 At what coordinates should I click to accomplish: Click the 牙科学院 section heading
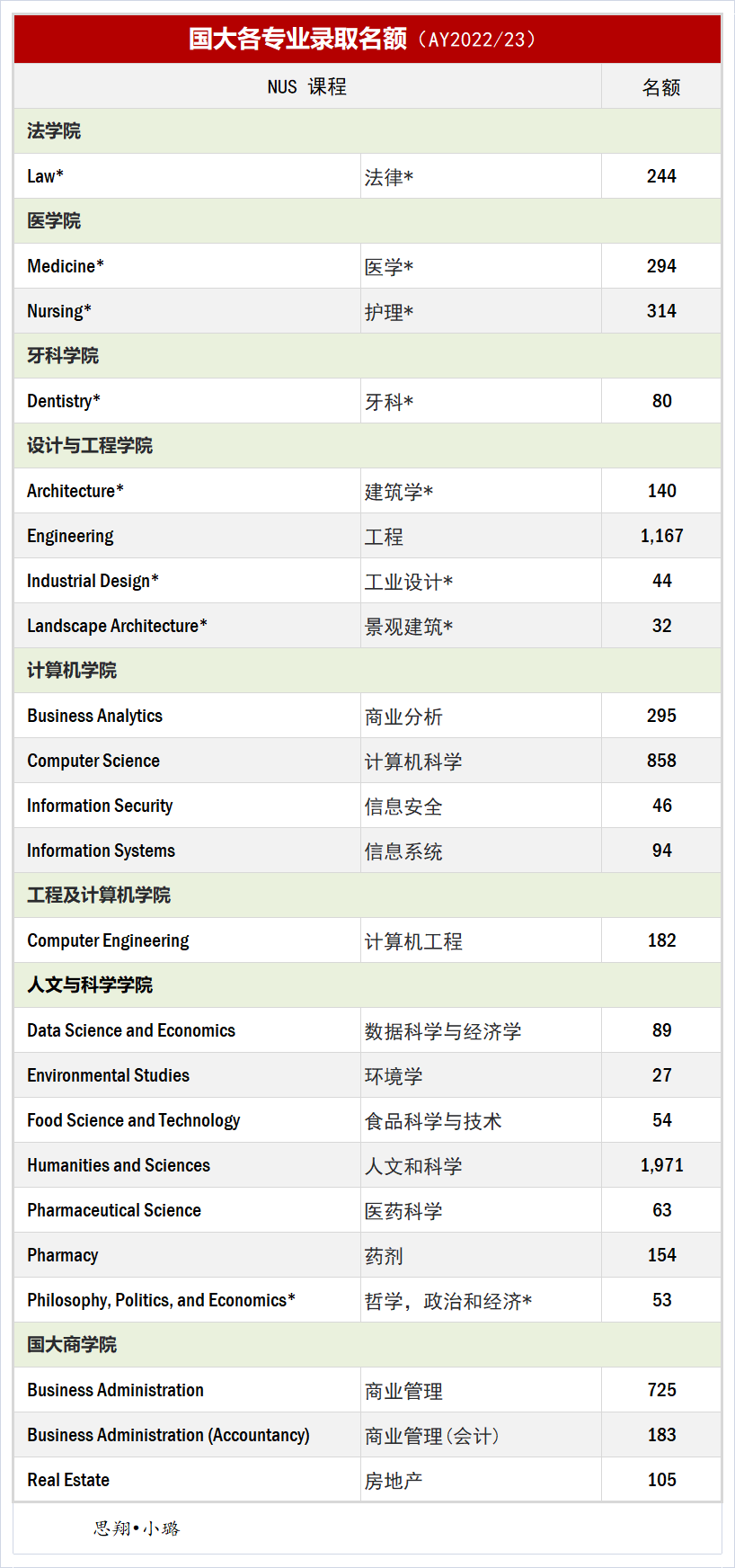point(63,356)
